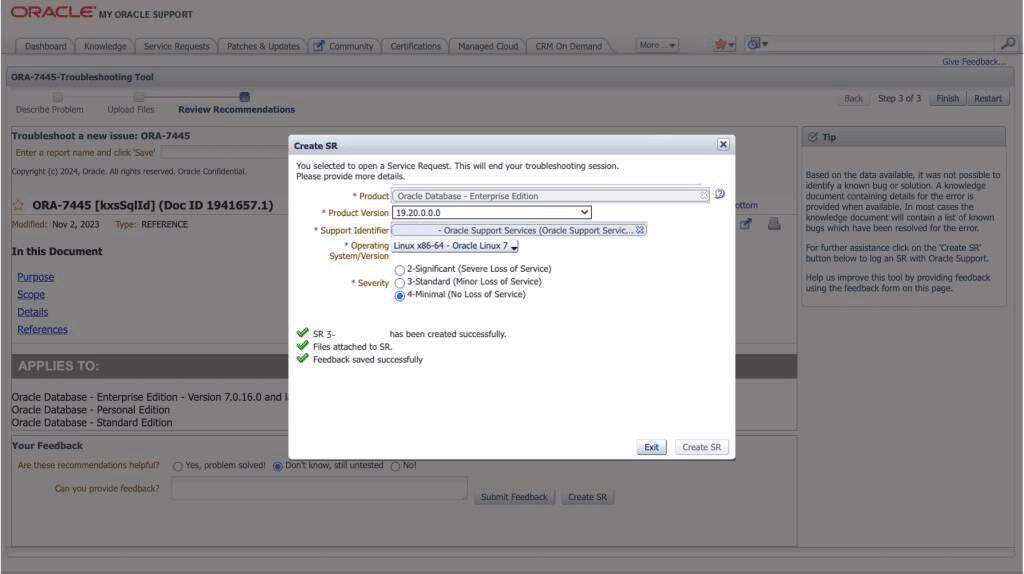Click the feedback text box
The width and height of the screenshot is (1024, 574).
pyautogui.click(x=319, y=488)
